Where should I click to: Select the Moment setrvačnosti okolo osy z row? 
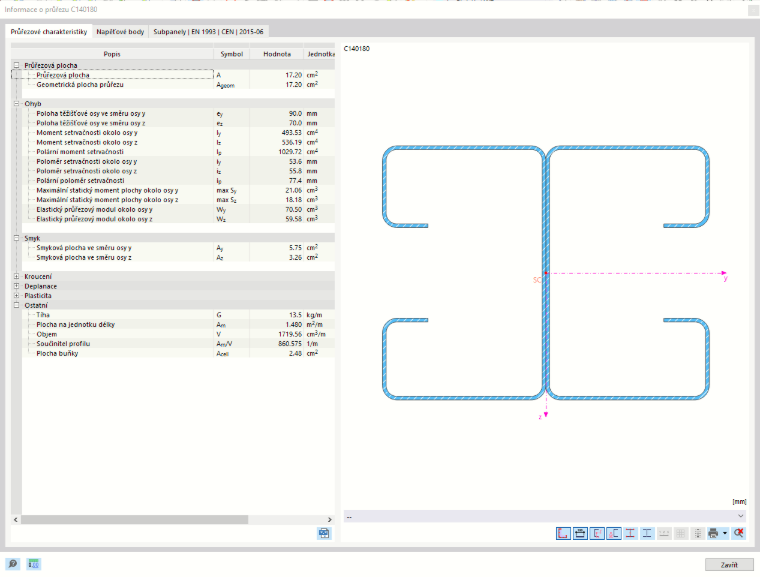point(173,142)
